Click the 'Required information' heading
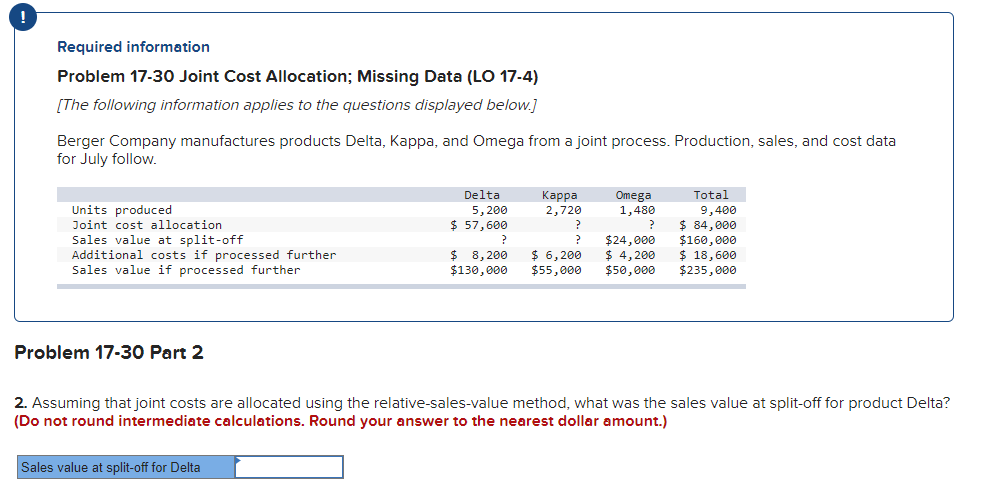This screenshot has height=488, width=989. click(134, 47)
